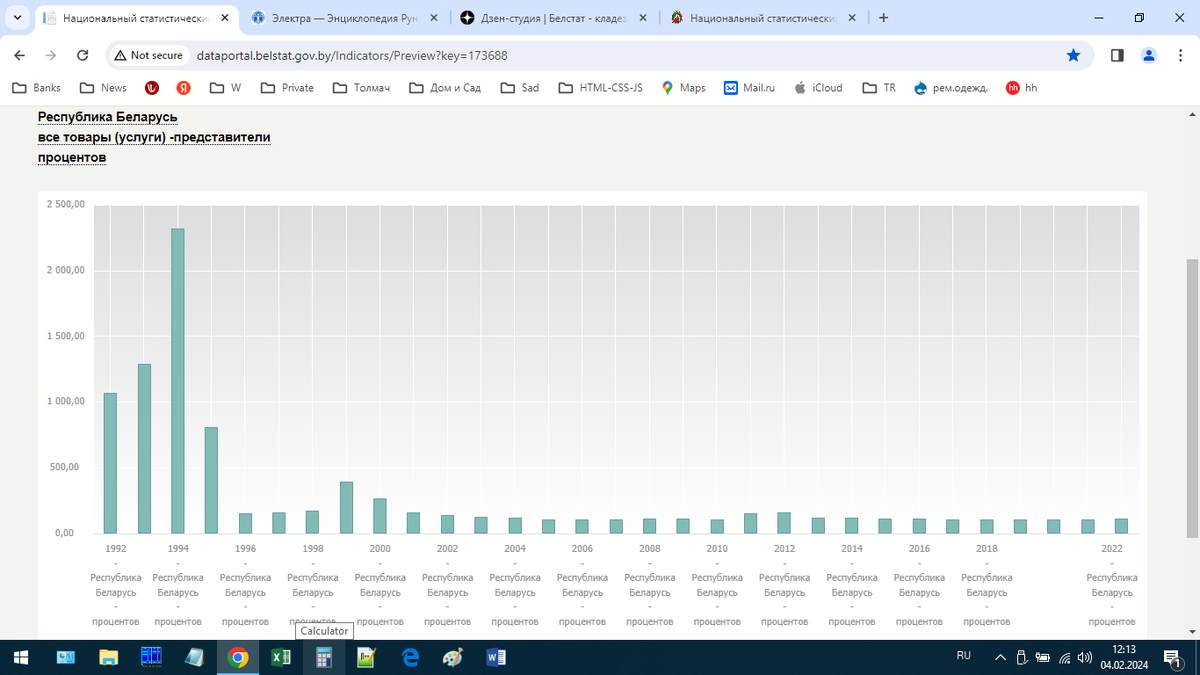Open the W bookmark folder
This screenshot has width=1200, height=675.
coord(226,88)
